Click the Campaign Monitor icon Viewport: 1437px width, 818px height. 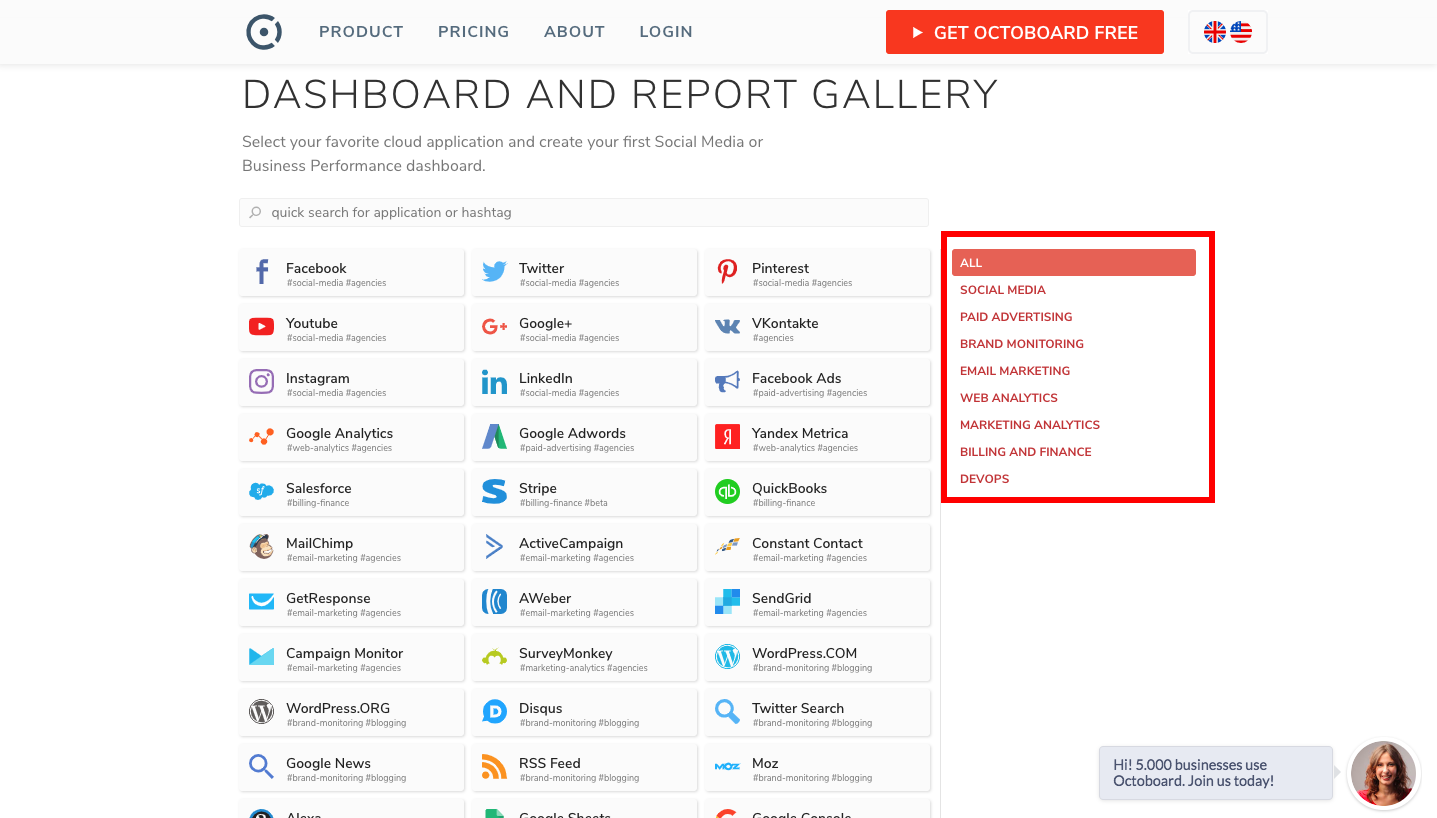[x=261, y=657]
